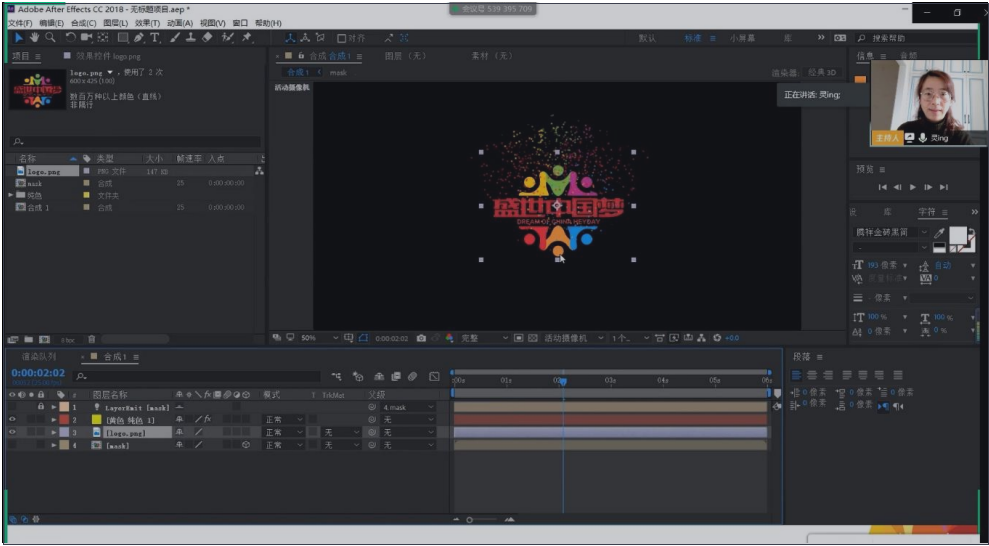989x546 pixels.
Task: Choose the Rotation tool
Action: pos(70,38)
